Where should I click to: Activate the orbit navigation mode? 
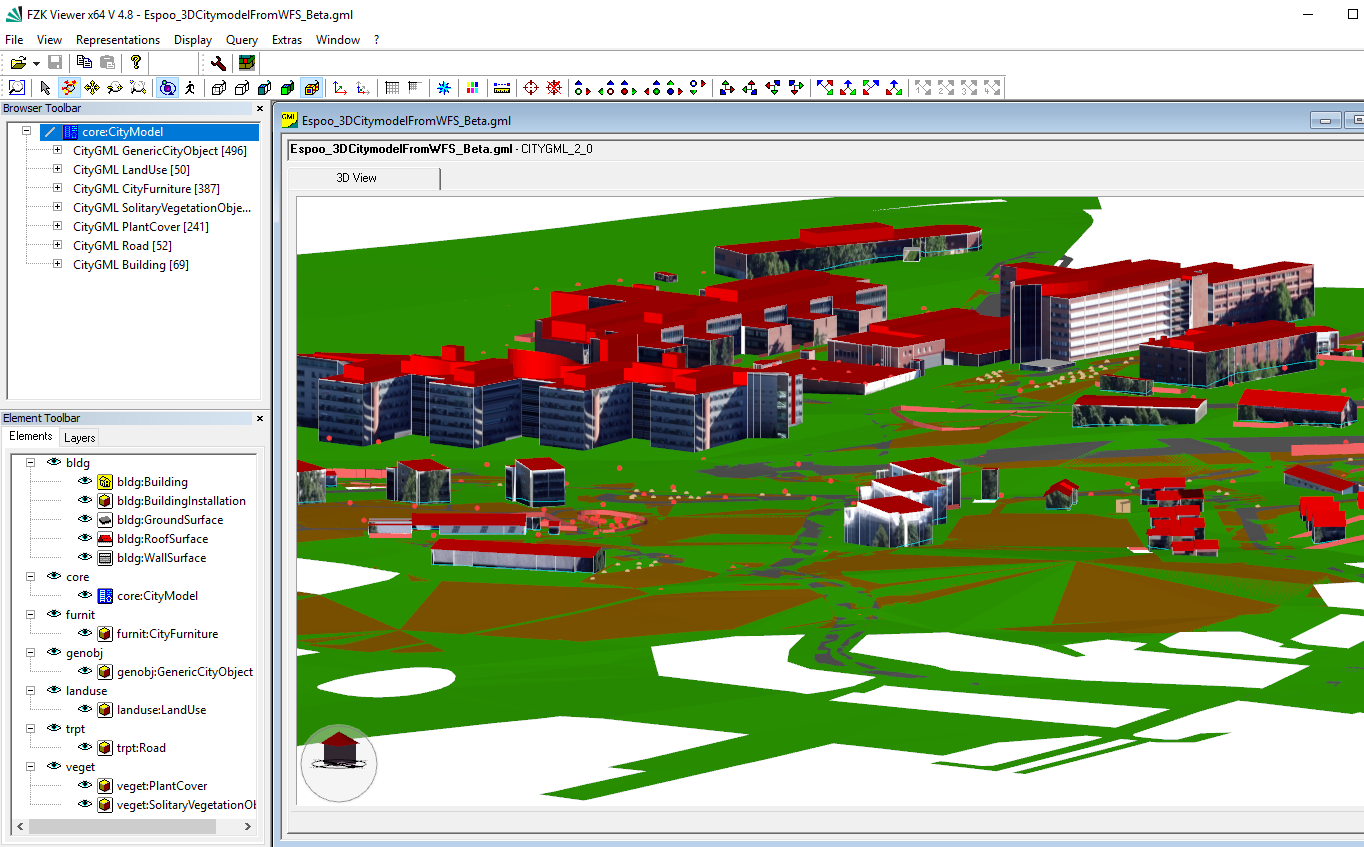point(168,87)
